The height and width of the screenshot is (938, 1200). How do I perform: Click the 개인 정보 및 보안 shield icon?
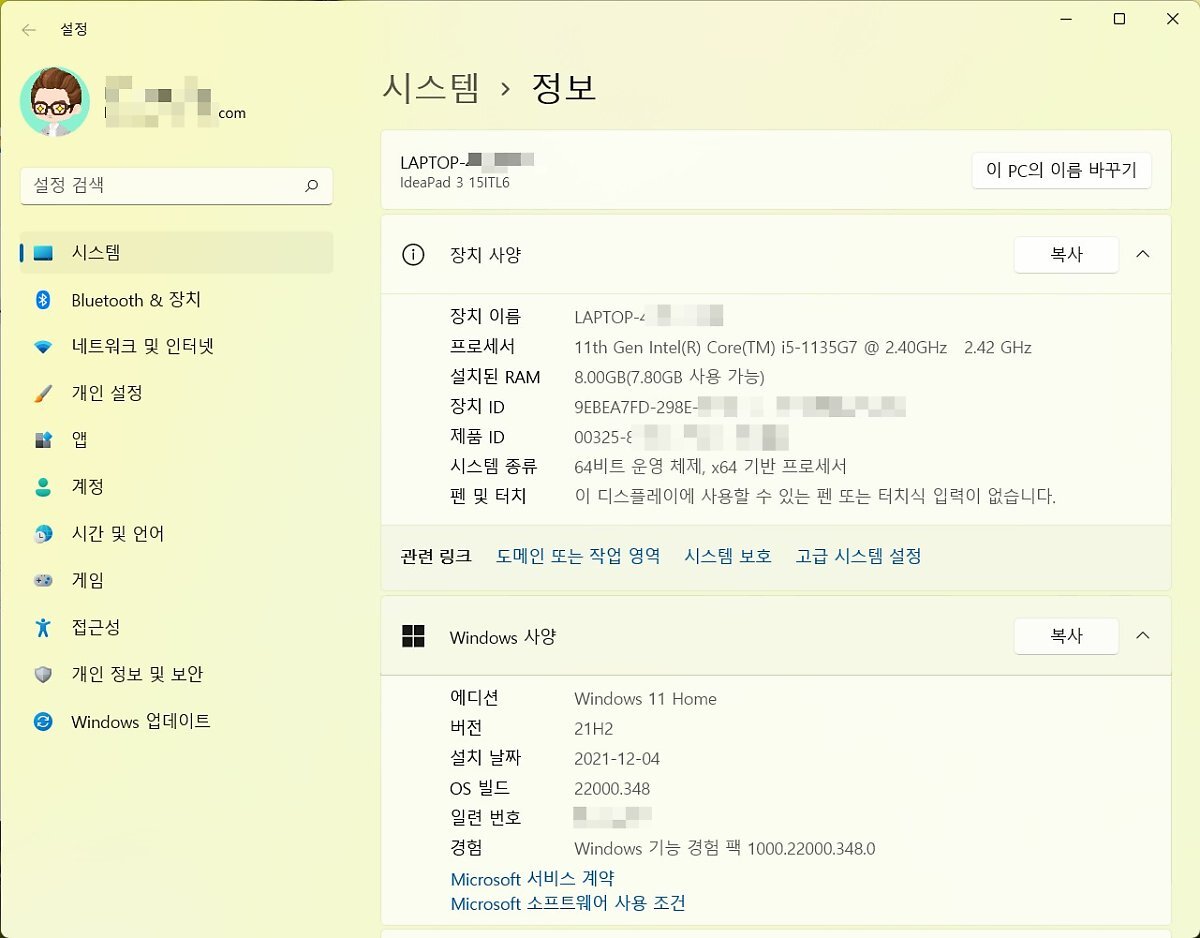tap(43, 674)
